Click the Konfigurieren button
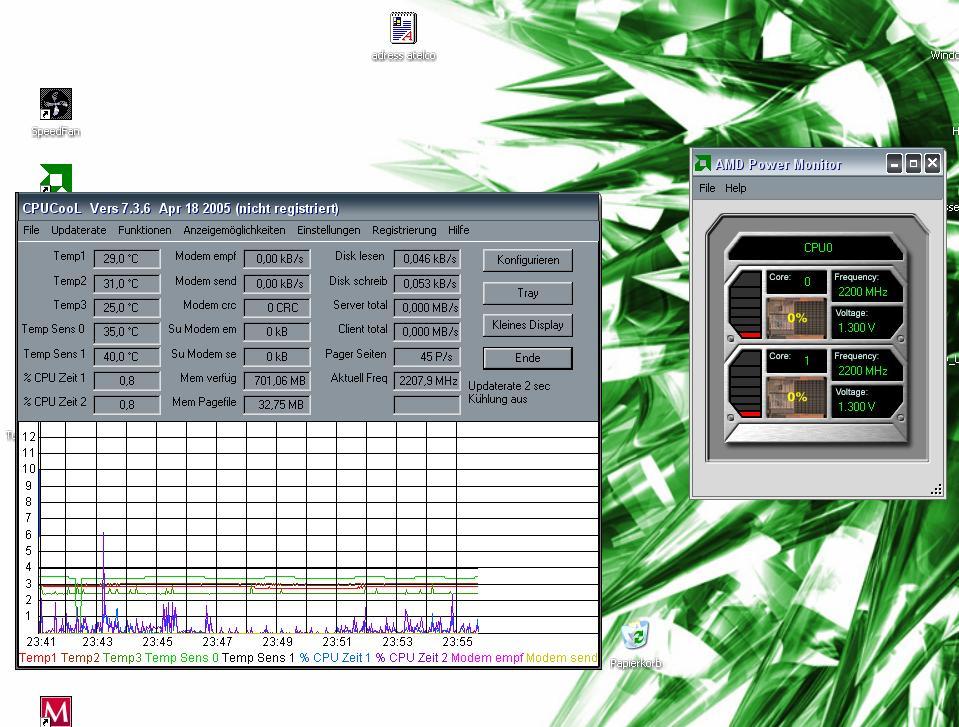Screen dimensions: 959x727 (528, 260)
